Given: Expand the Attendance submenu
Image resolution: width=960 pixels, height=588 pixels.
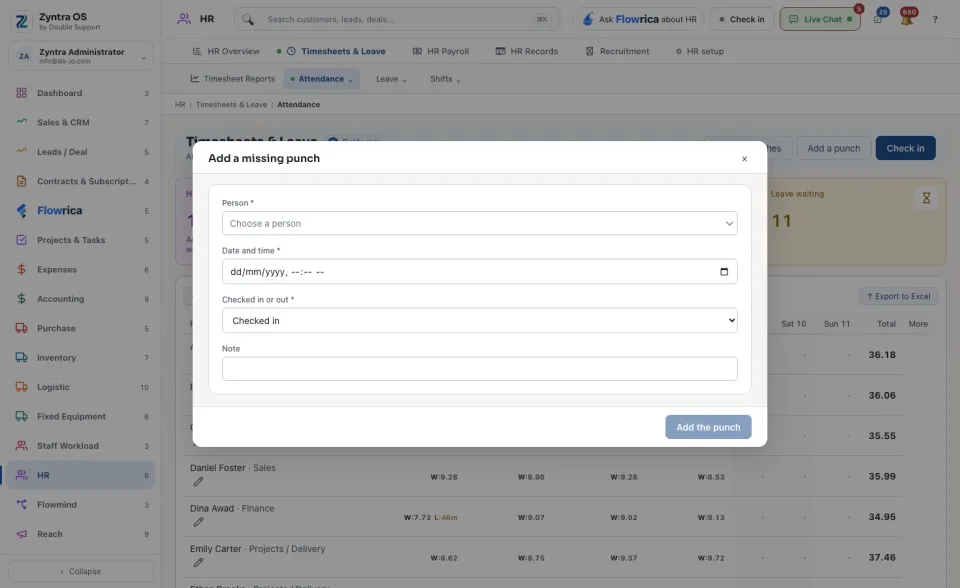Looking at the screenshot, I should [x=321, y=79].
